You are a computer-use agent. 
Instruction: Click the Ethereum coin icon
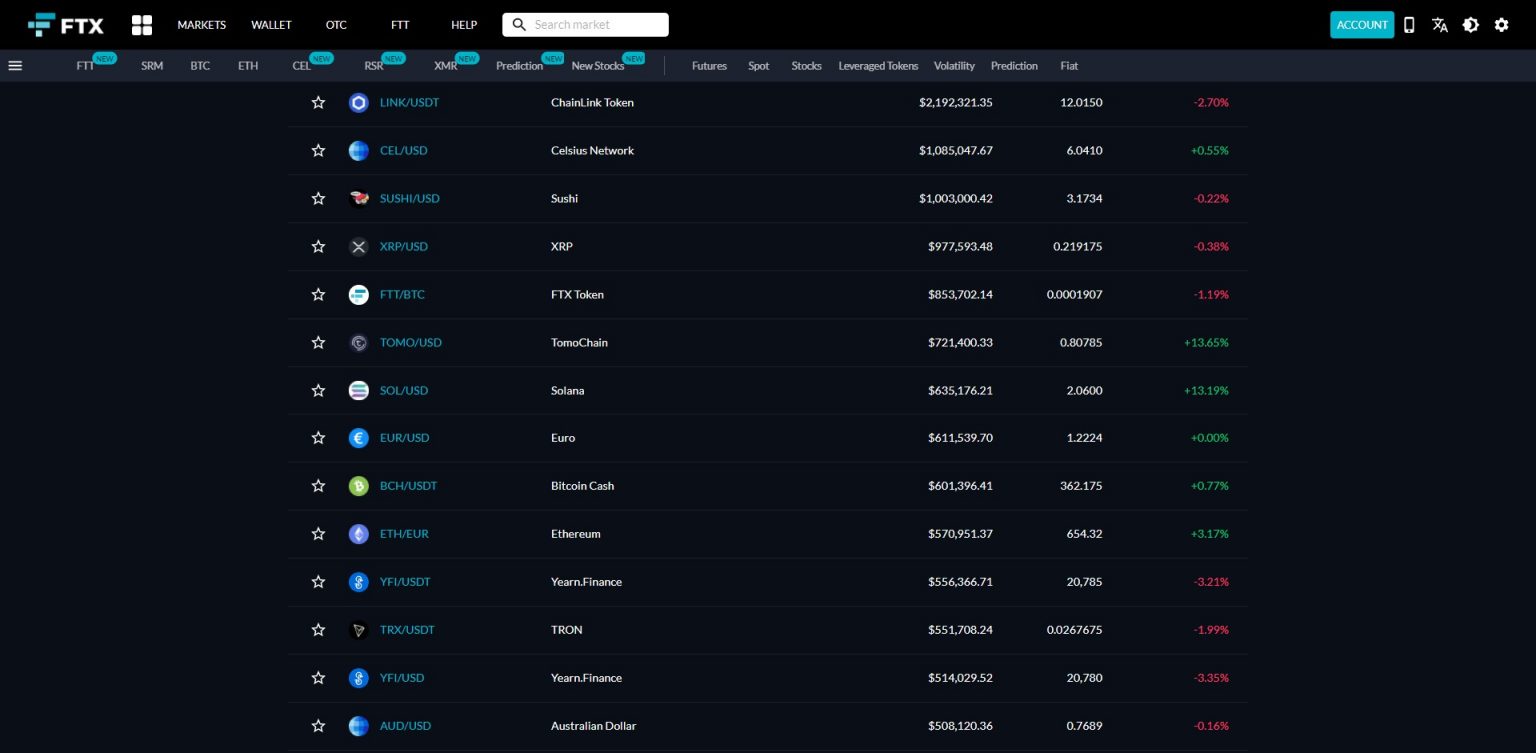358,534
